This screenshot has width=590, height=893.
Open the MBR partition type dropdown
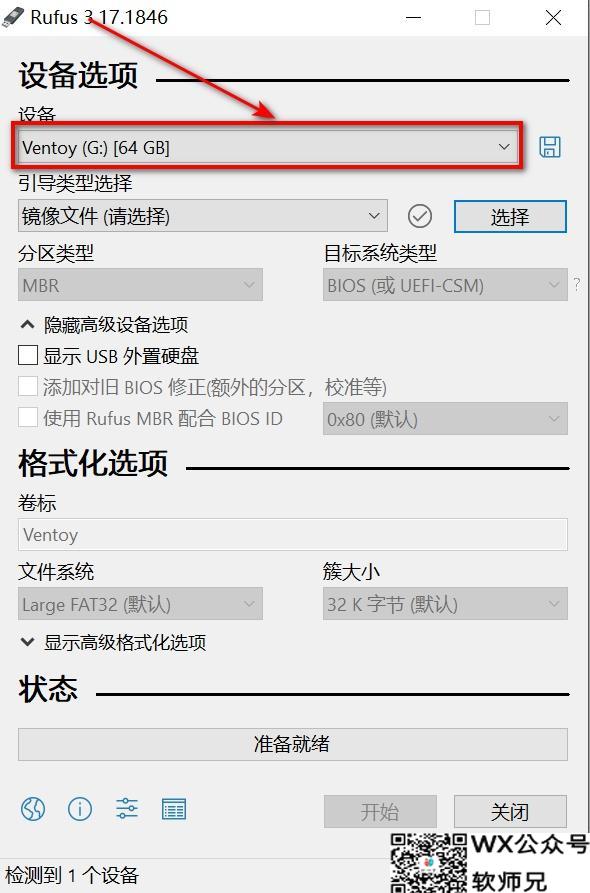tap(140, 285)
